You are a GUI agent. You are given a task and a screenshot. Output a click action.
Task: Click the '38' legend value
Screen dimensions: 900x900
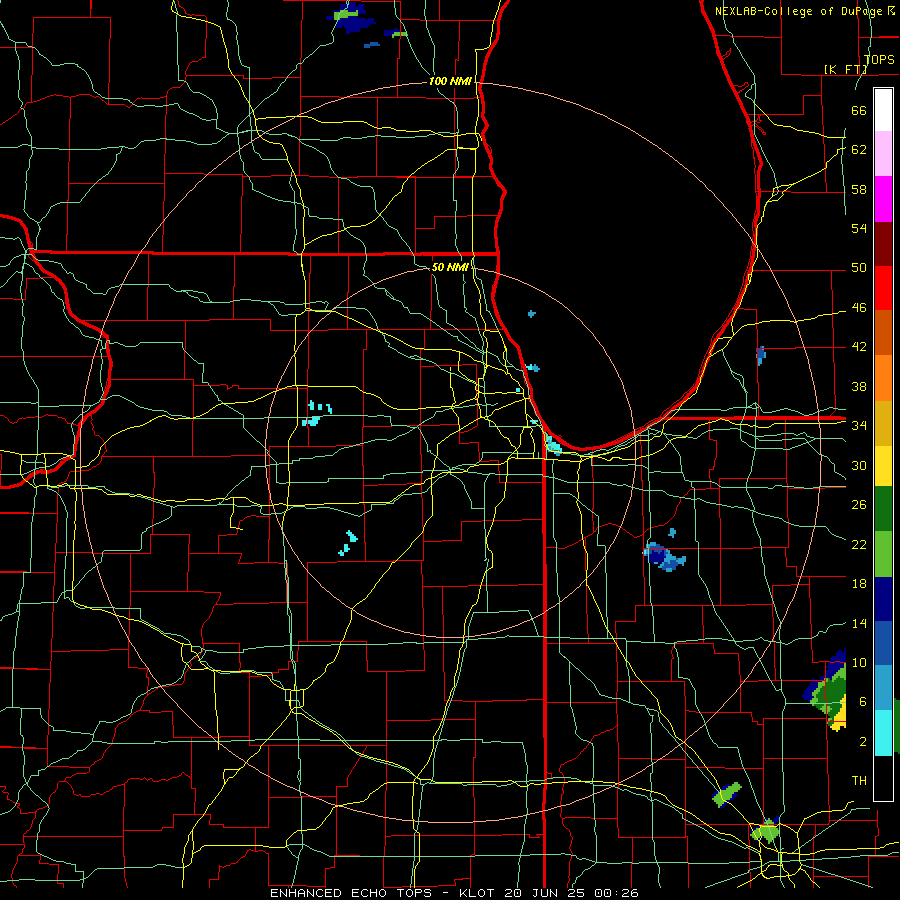[859, 386]
